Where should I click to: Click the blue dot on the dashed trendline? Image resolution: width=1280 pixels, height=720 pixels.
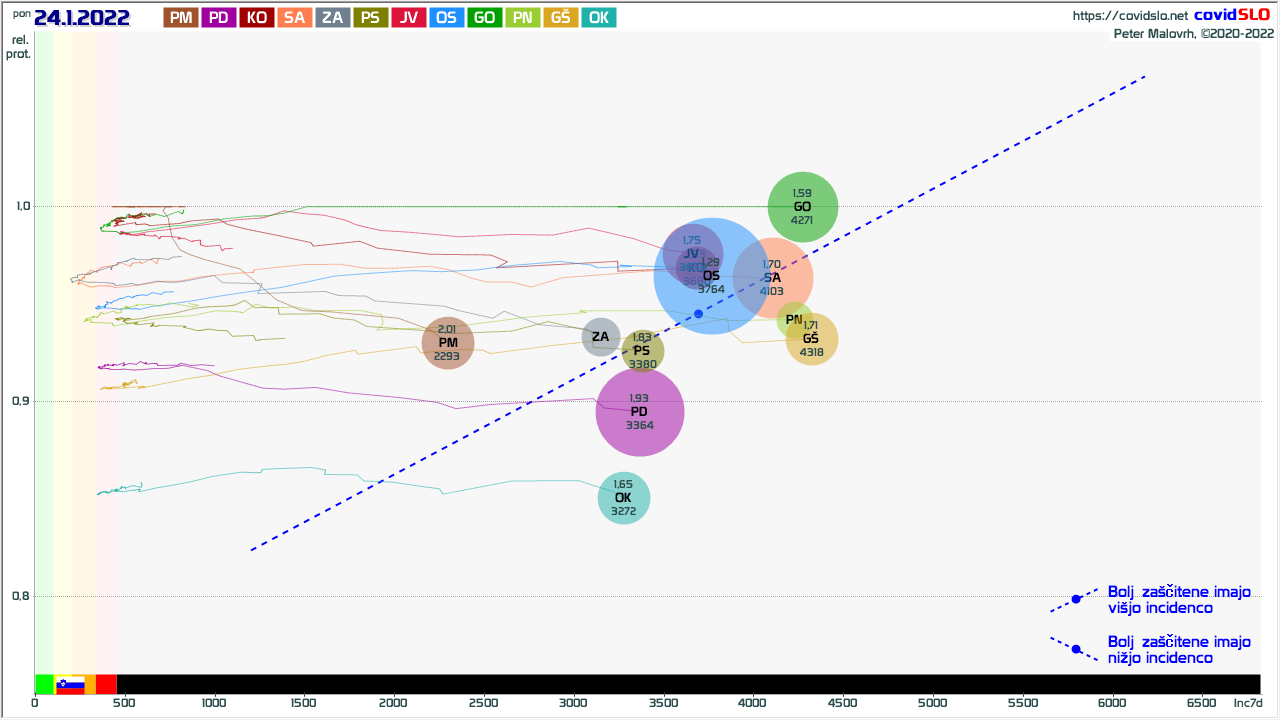(x=698, y=314)
